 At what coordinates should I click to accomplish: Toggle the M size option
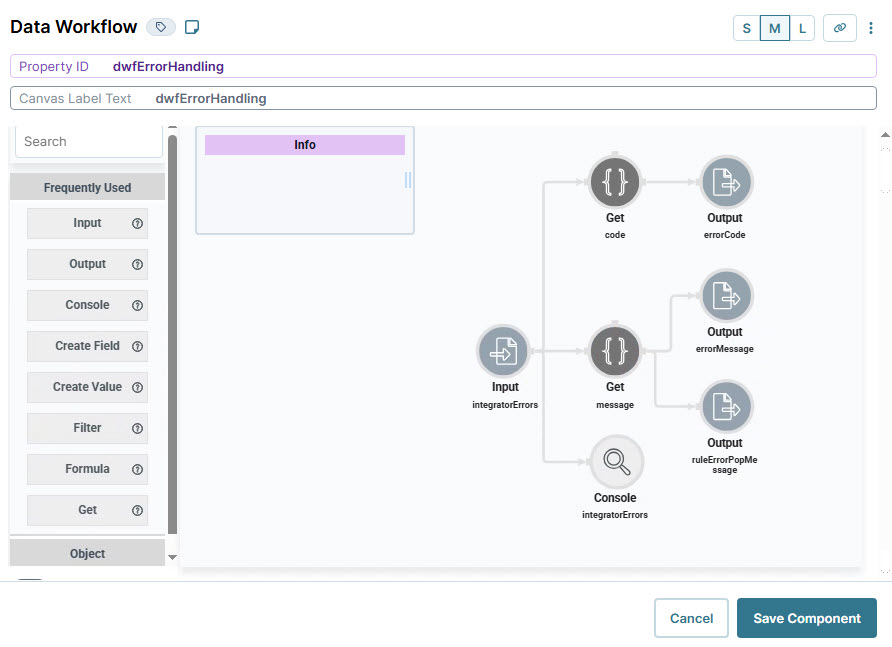(774, 28)
